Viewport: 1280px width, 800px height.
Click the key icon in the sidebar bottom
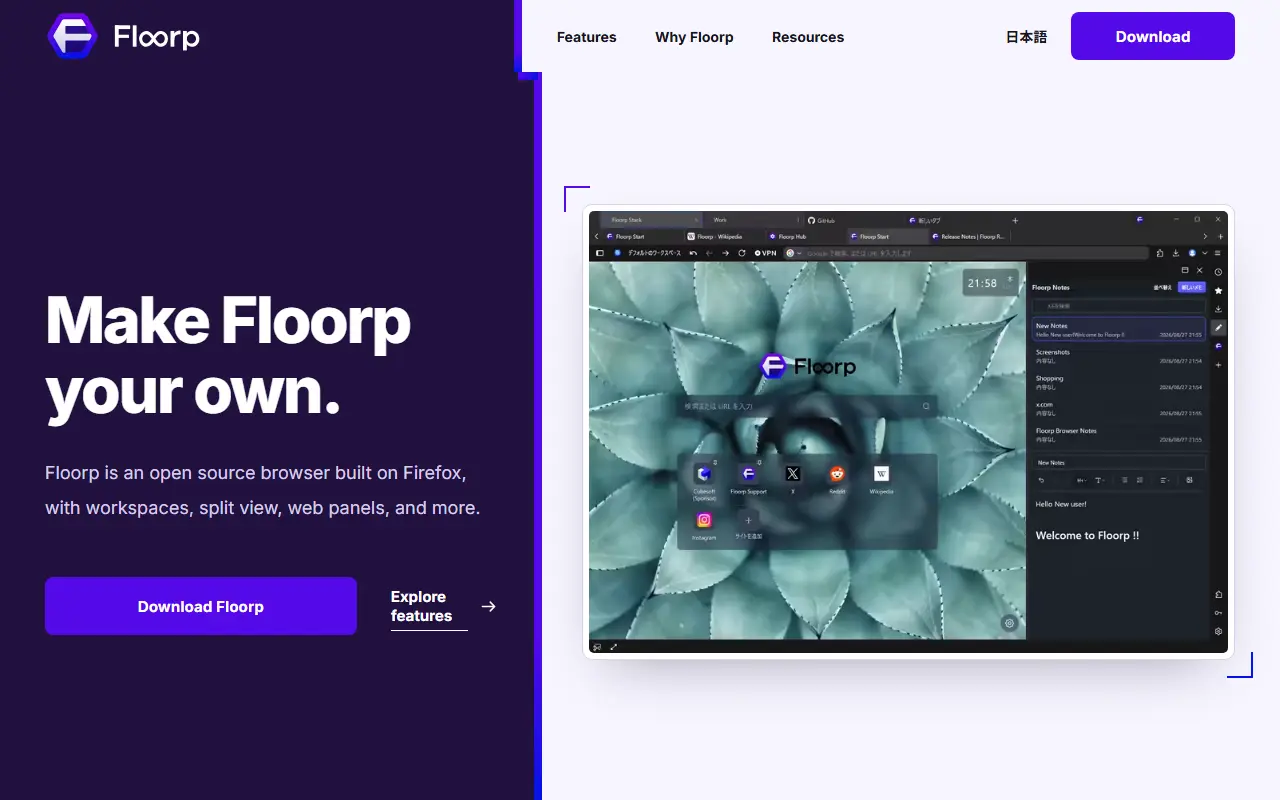(1218, 613)
